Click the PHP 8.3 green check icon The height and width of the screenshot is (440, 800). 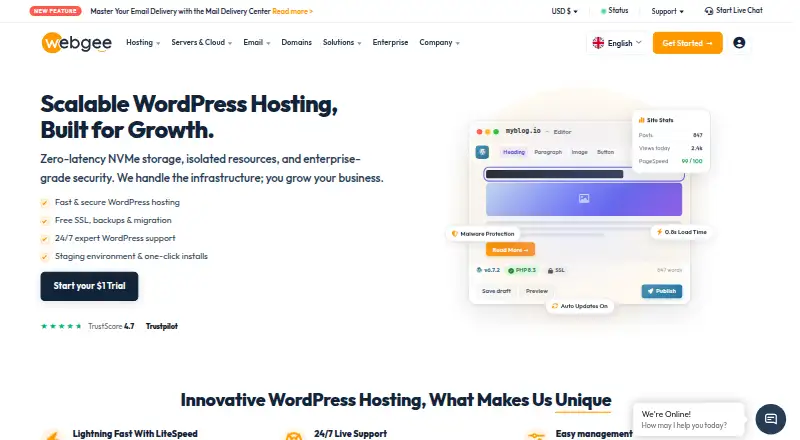click(511, 270)
